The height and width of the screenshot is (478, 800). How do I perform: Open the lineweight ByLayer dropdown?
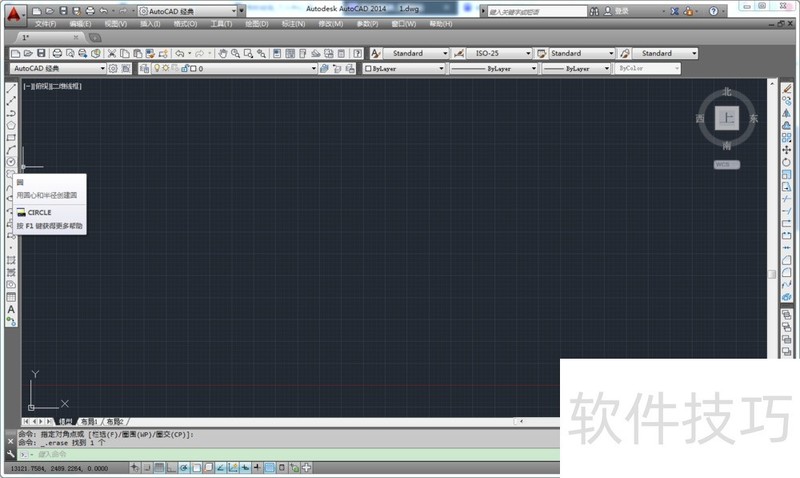pyautogui.click(x=607, y=68)
